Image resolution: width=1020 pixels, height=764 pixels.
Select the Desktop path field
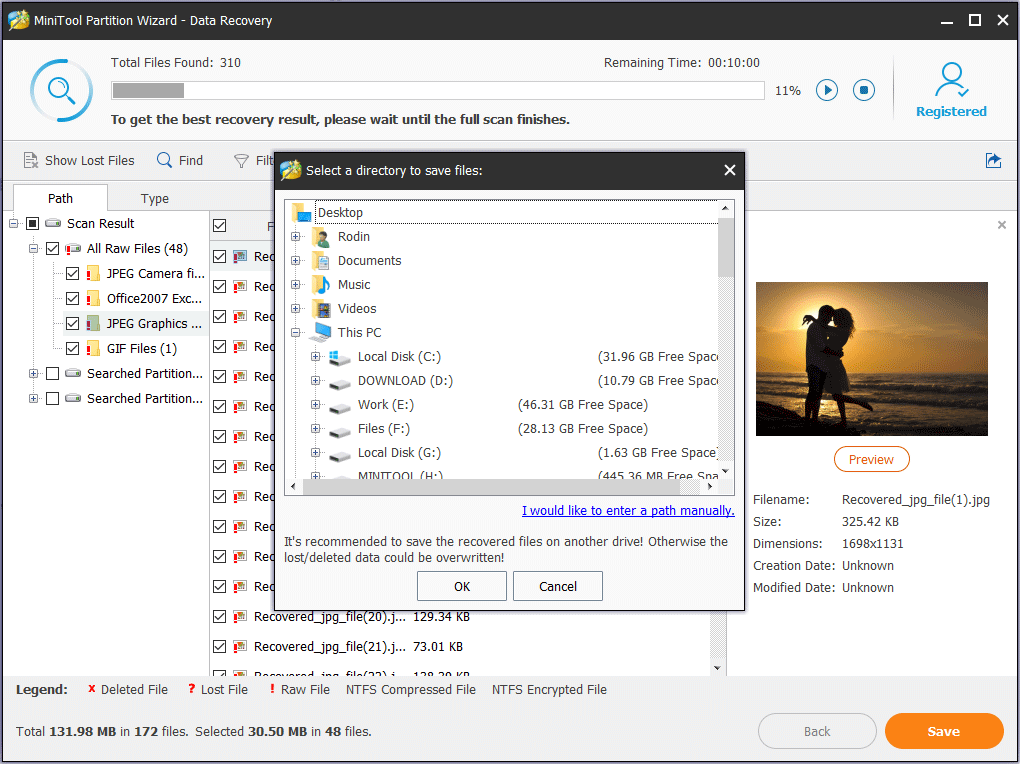(517, 212)
